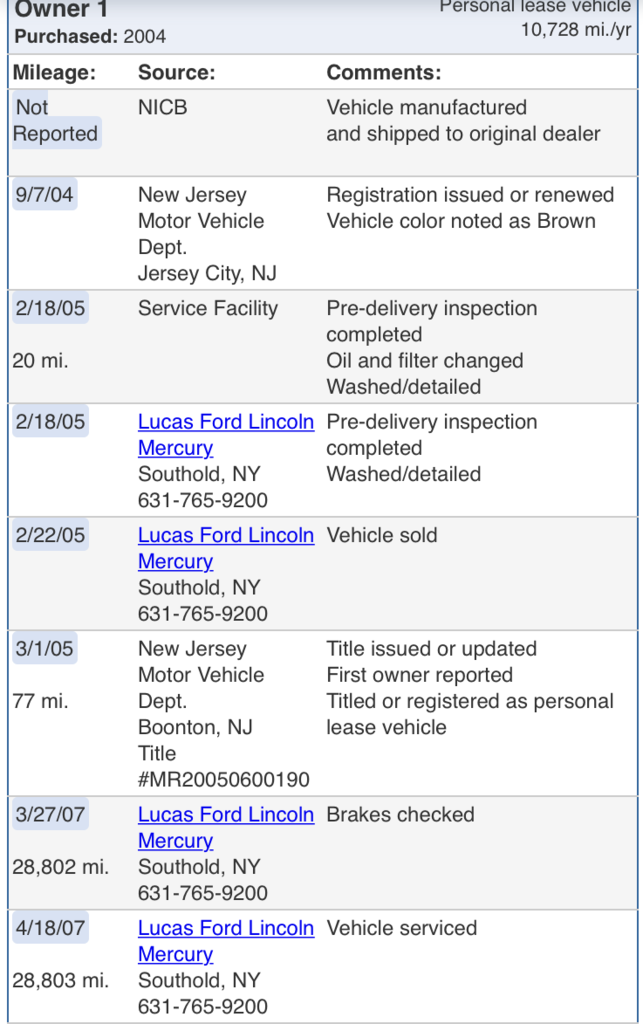Click the Source column header
643x1024 pixels.
pos(176,72)
